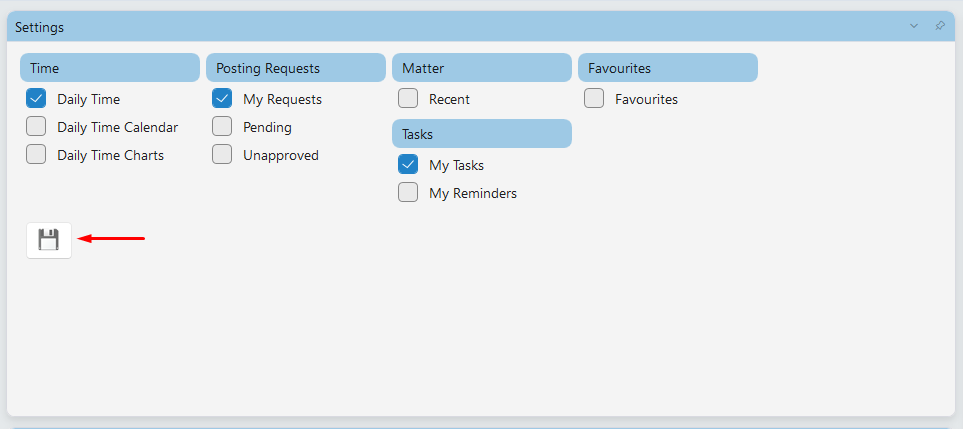Click the Favourites section header
Screen dimensions: 963x429
point(668,68)
